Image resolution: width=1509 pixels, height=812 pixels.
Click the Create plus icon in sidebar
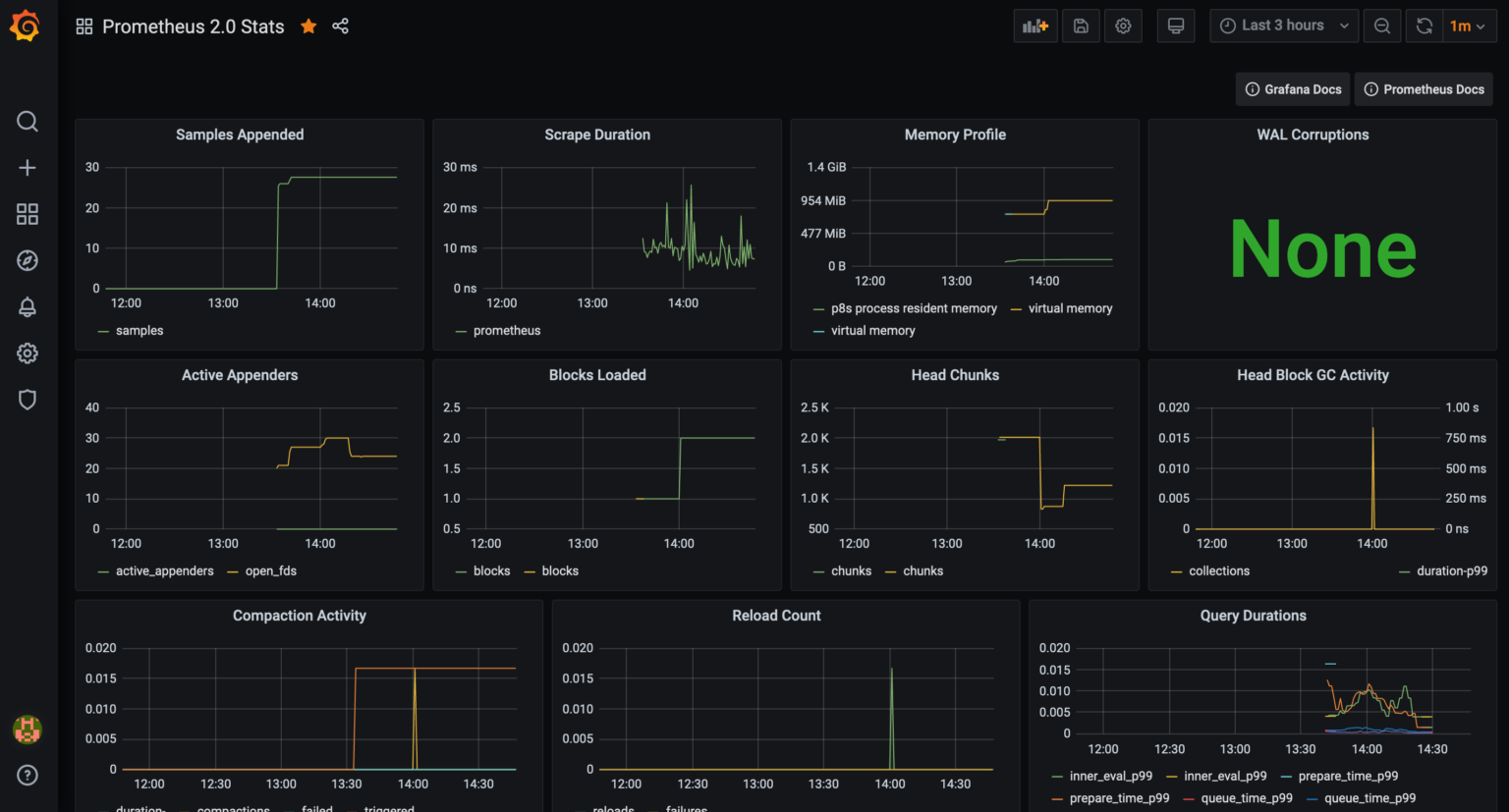28,168
